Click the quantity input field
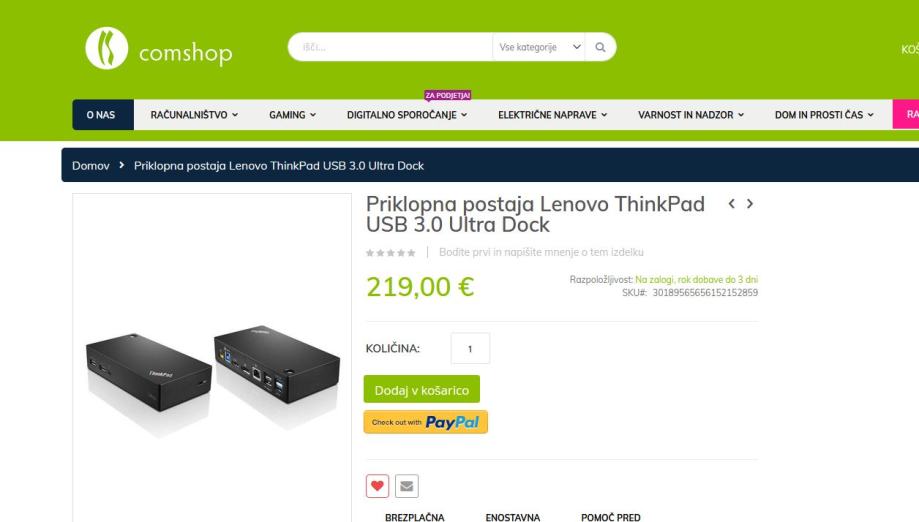Screen dimensions: 919x522 [470, 349]
